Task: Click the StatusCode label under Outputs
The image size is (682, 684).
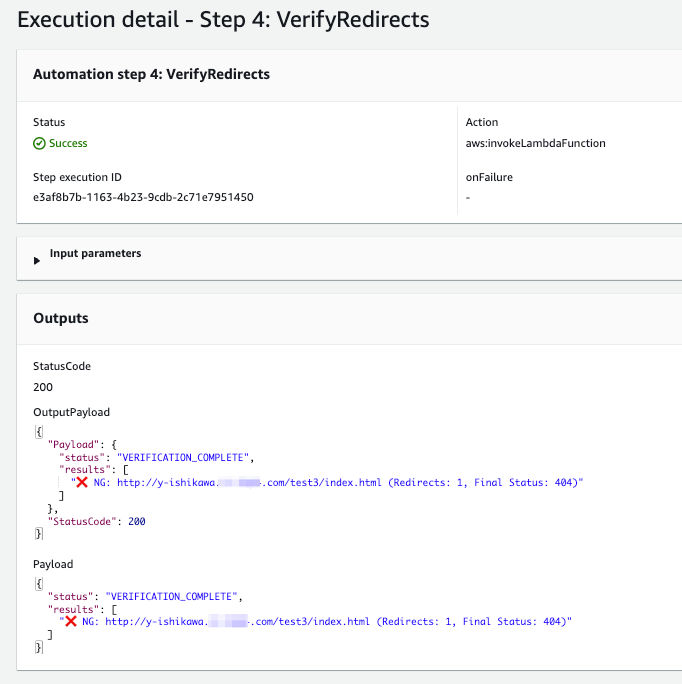Action: pos(62,366)
